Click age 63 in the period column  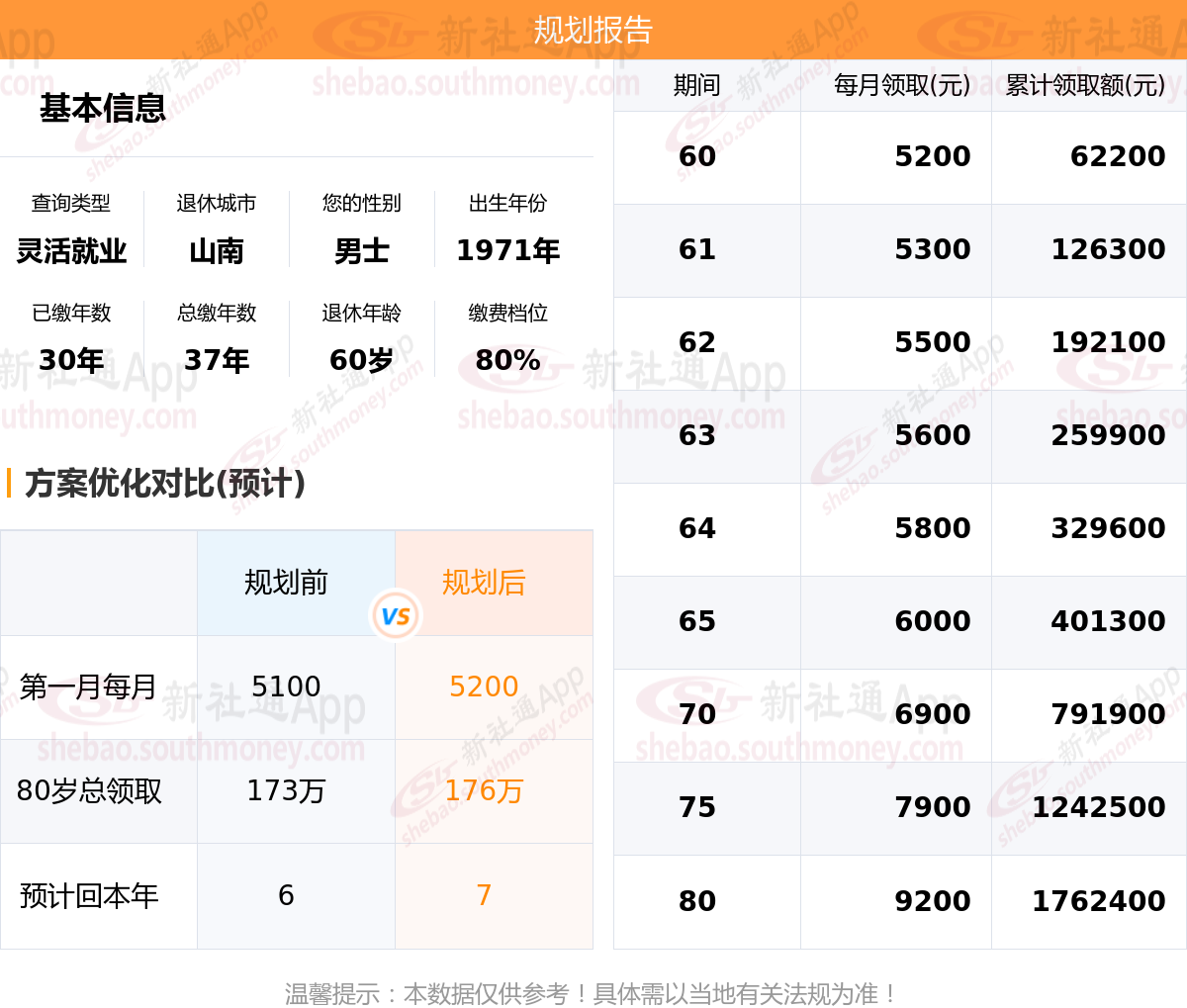pos(697,435)
